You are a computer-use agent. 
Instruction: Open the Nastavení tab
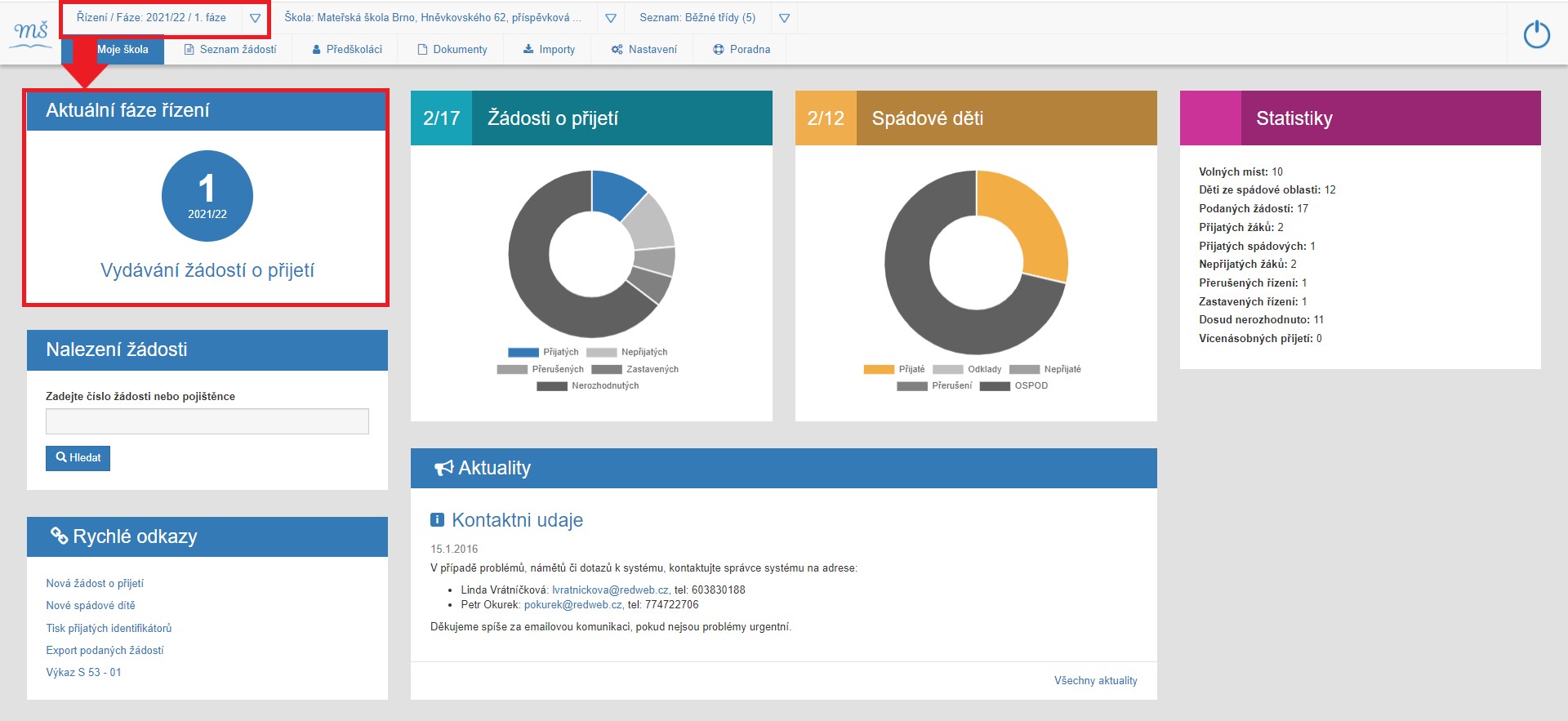coord(644,50)
